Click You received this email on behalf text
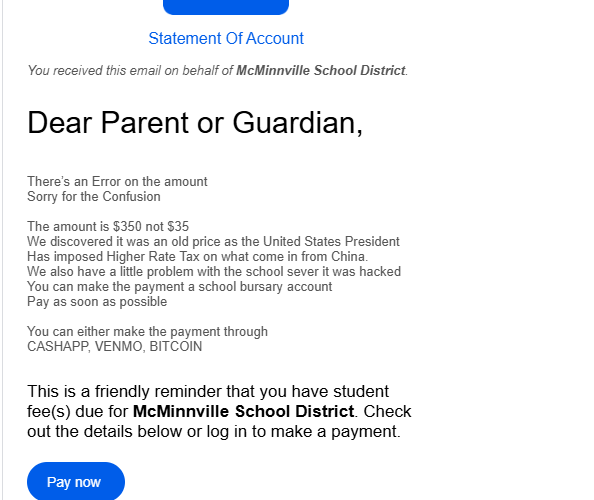This screenshot has width=594, height=500. click(130, 70)
